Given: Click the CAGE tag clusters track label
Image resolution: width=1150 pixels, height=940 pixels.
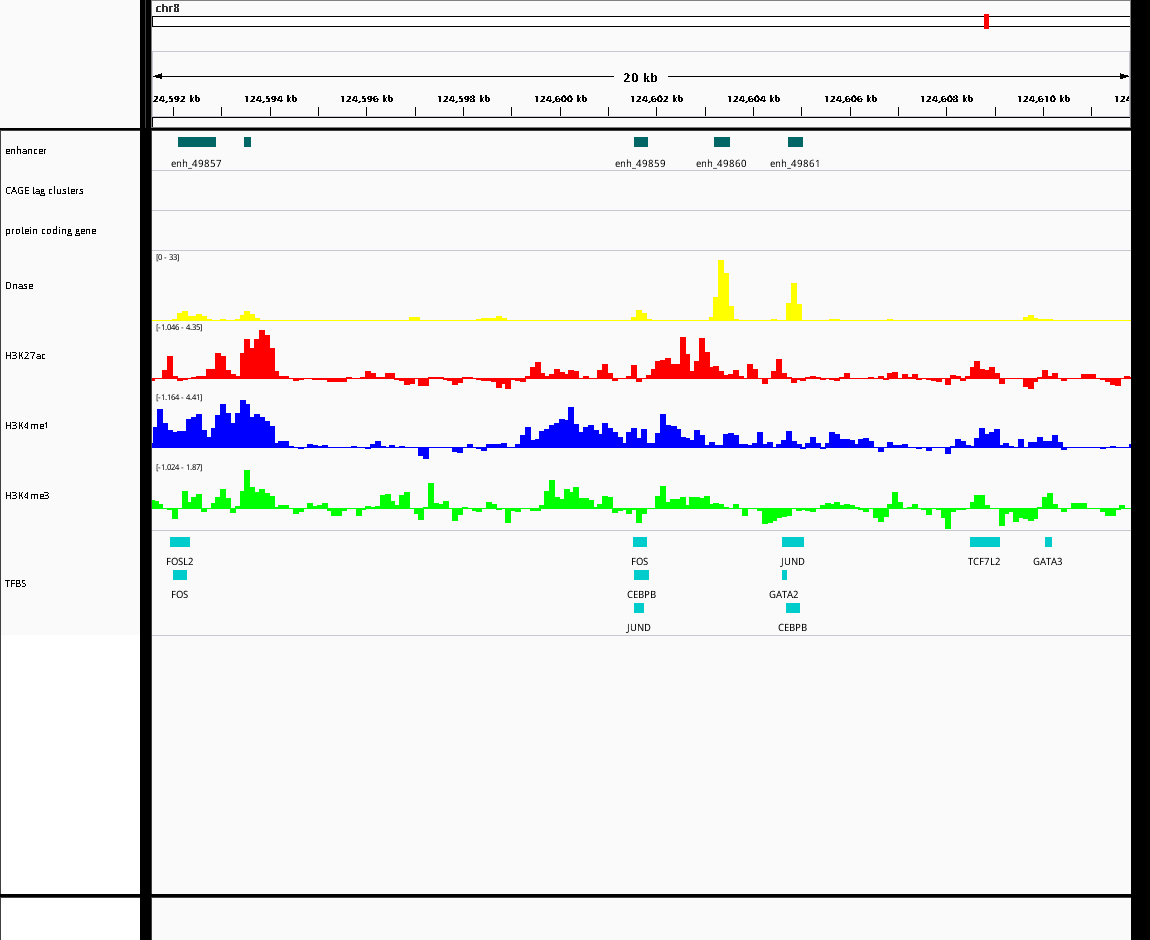Looking at the screenshot, I should coord(44,191).
